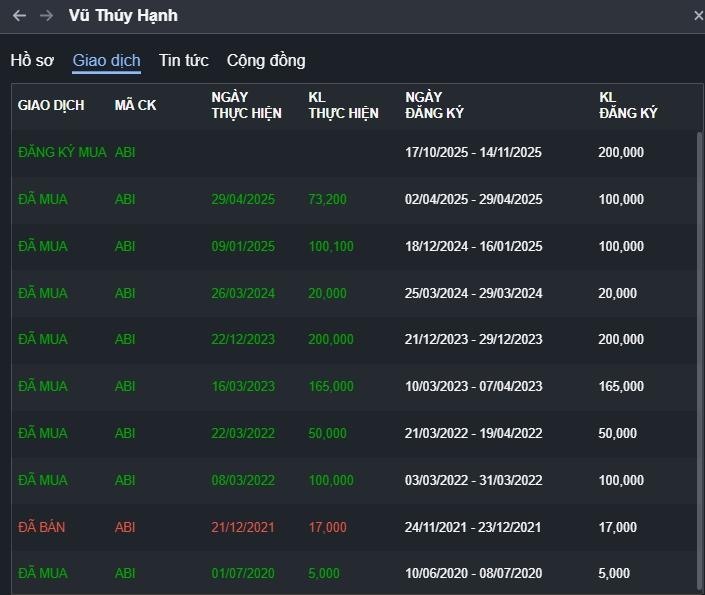The image size is (705, 595).
Task: Close the Vũ Thúy Hạnh panel
Action: click(698, 16)
